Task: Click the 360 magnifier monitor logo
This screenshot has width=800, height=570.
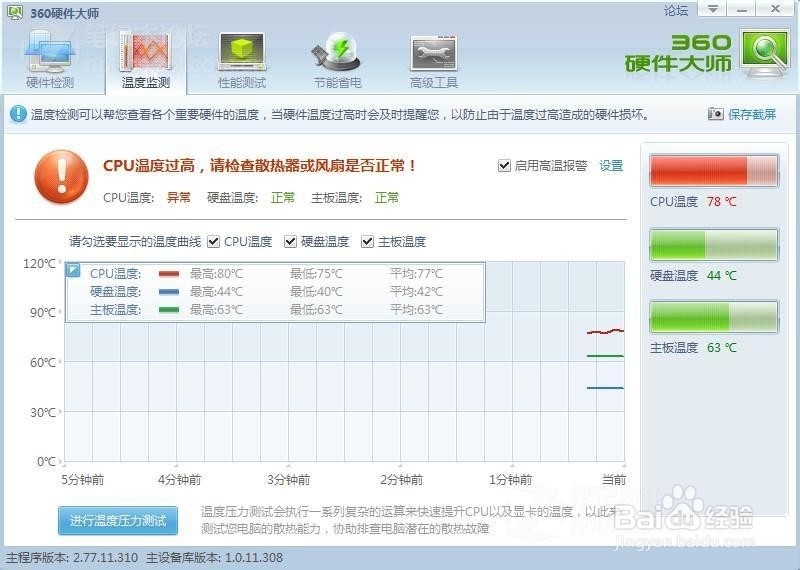Action: (x=764, y=55)
